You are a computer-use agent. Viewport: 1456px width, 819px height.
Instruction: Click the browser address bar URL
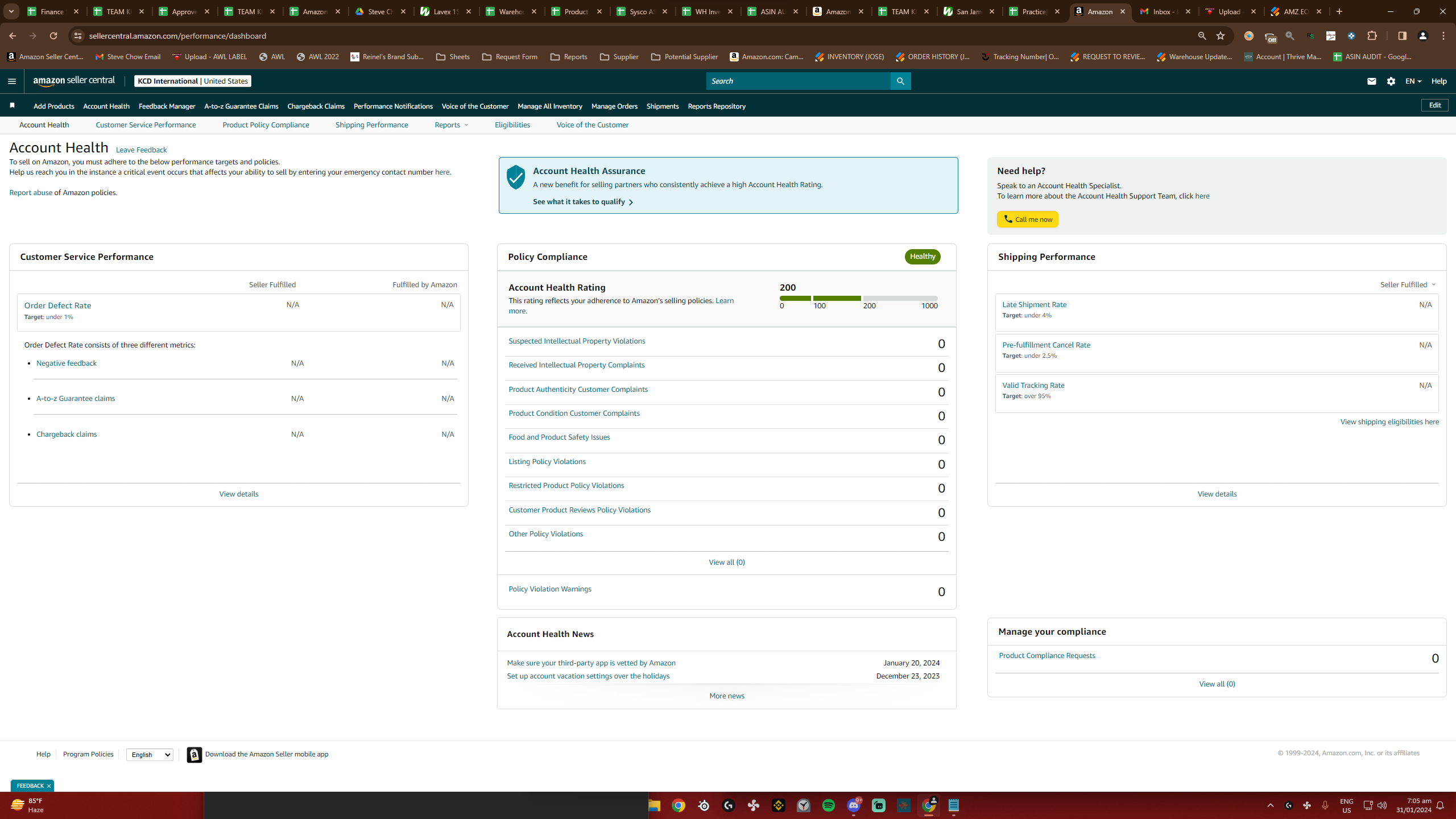coord(177,36)
